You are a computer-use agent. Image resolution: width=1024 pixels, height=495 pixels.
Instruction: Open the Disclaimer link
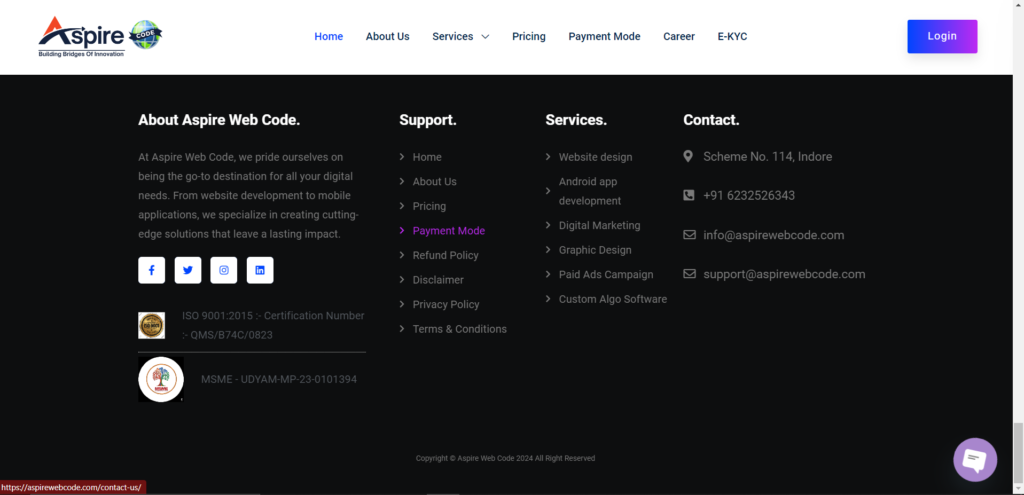(x=438, y=280)
